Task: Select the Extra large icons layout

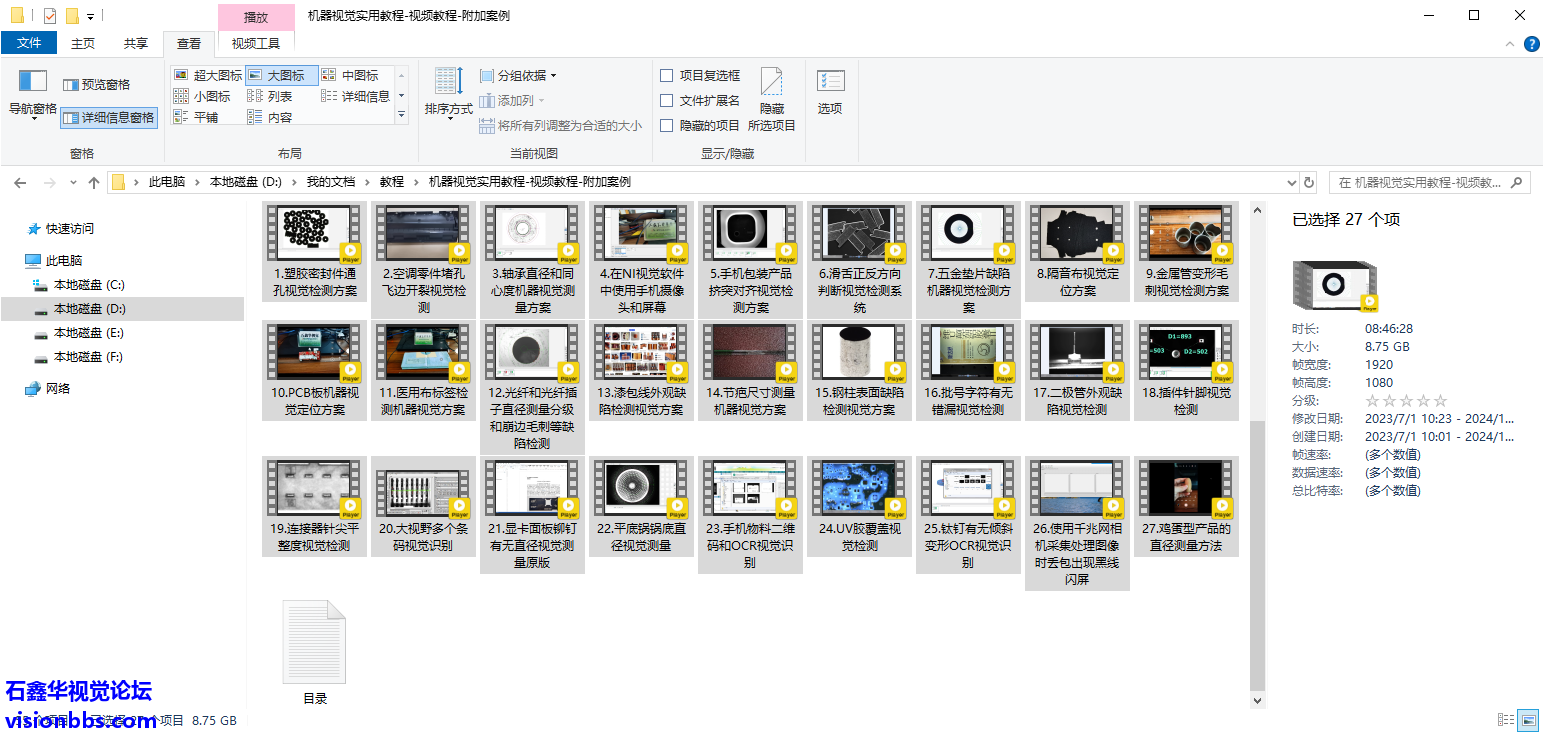Action: (208, 75)
